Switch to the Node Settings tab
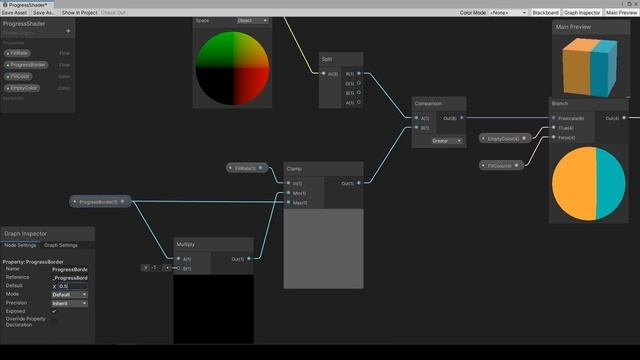Screen dimensions: 640x360 tap(20, 245)
